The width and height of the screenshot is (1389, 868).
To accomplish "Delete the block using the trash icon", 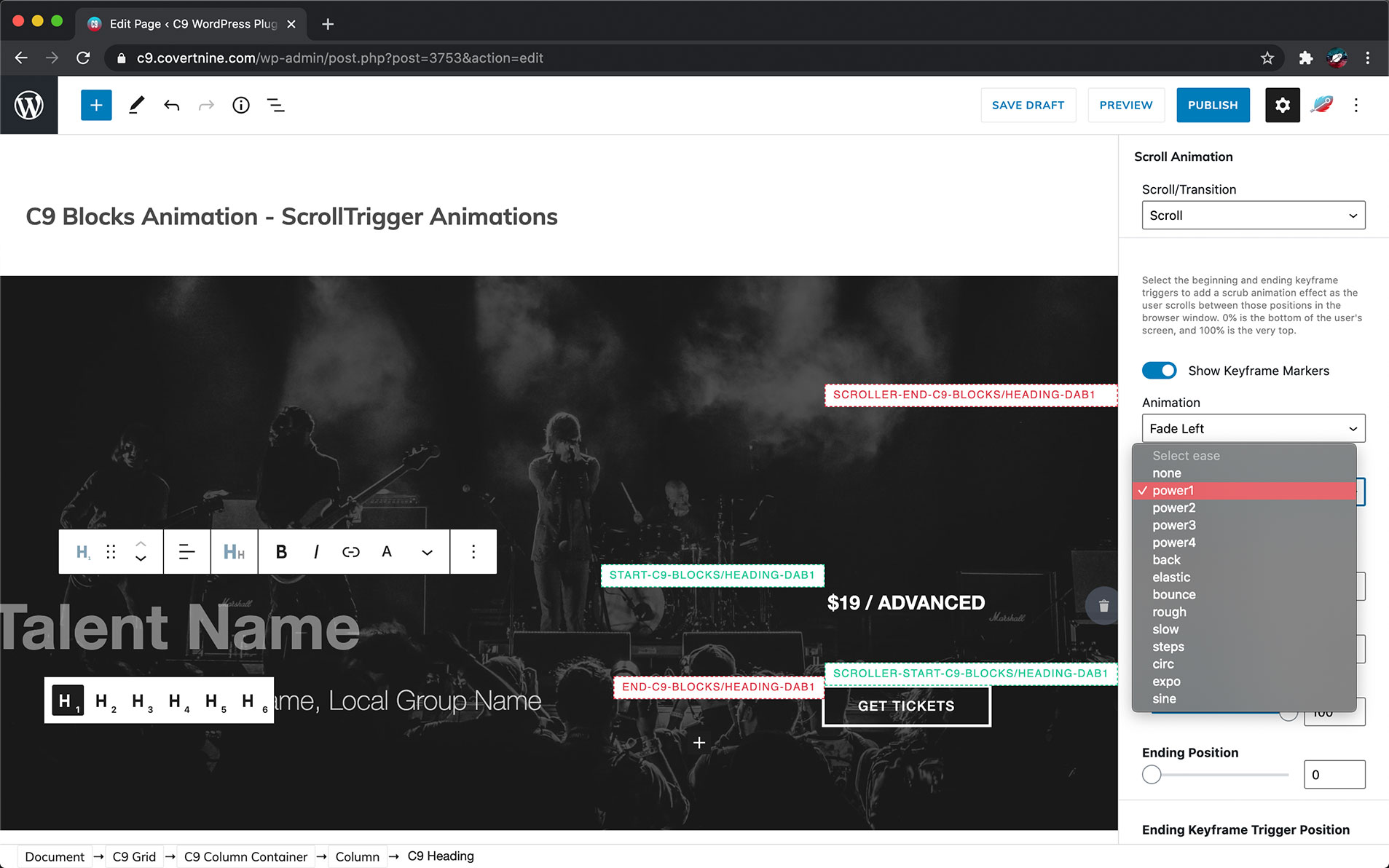I will point(1103,605).
